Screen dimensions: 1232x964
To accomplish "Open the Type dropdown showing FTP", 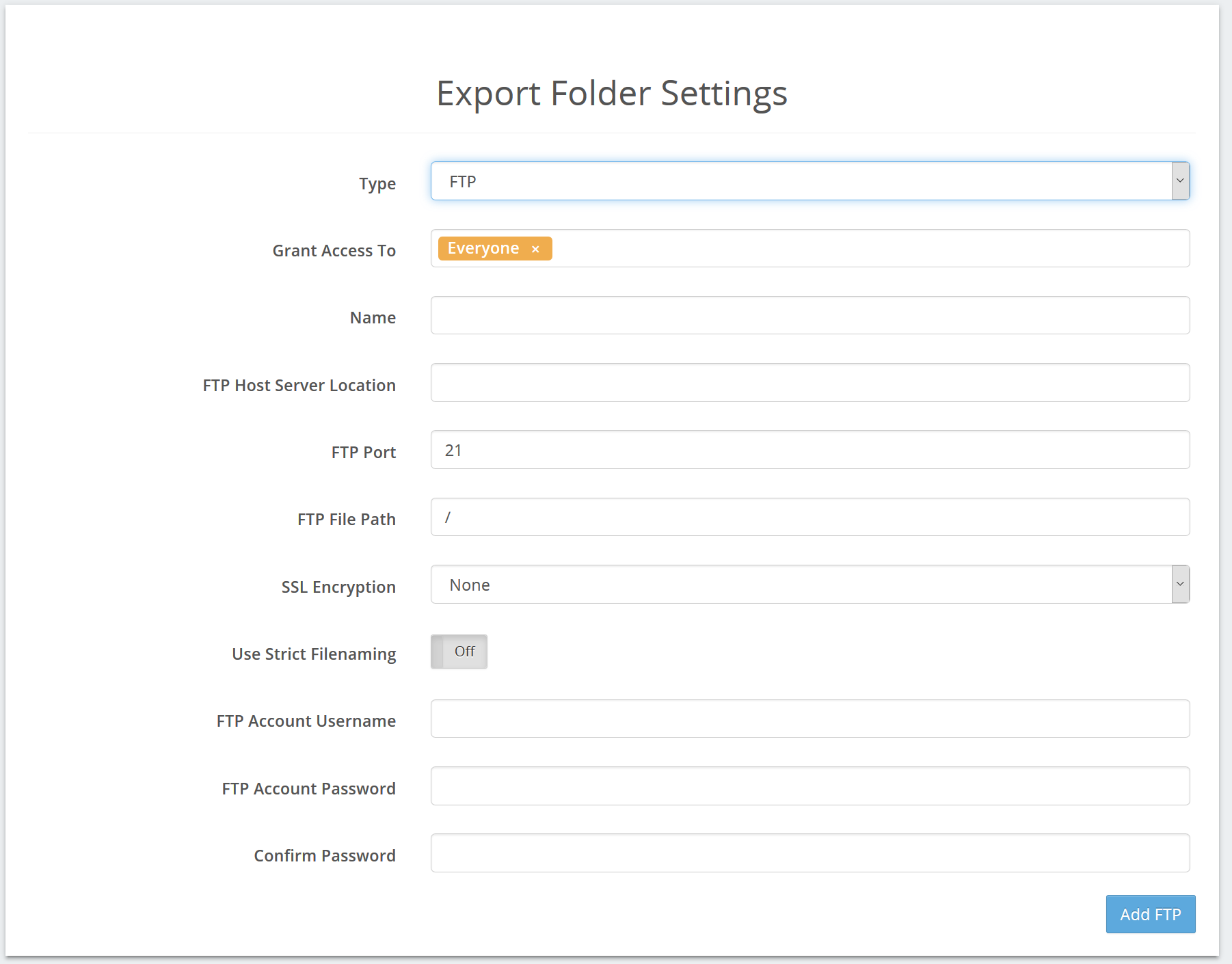I will click(810, 181).
